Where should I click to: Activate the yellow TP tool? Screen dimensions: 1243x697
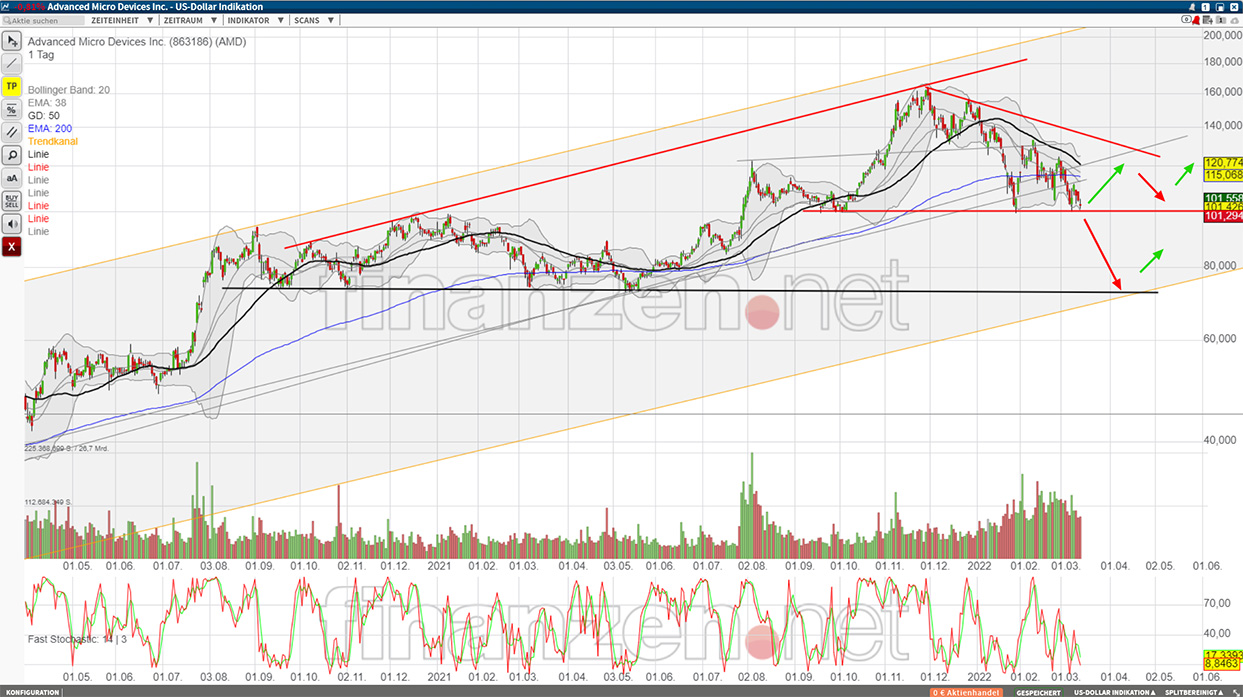click(x=11, y=86)
